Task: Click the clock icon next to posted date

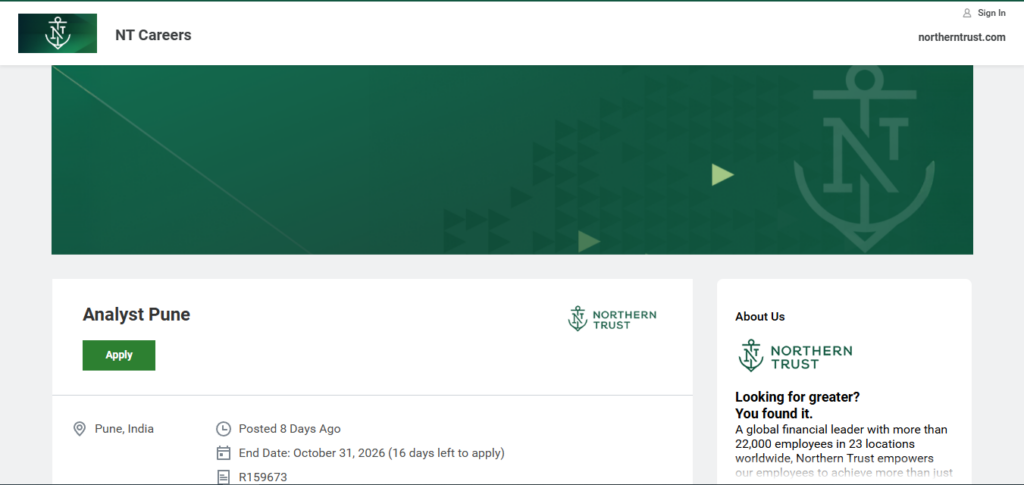Action: [223, 429]
